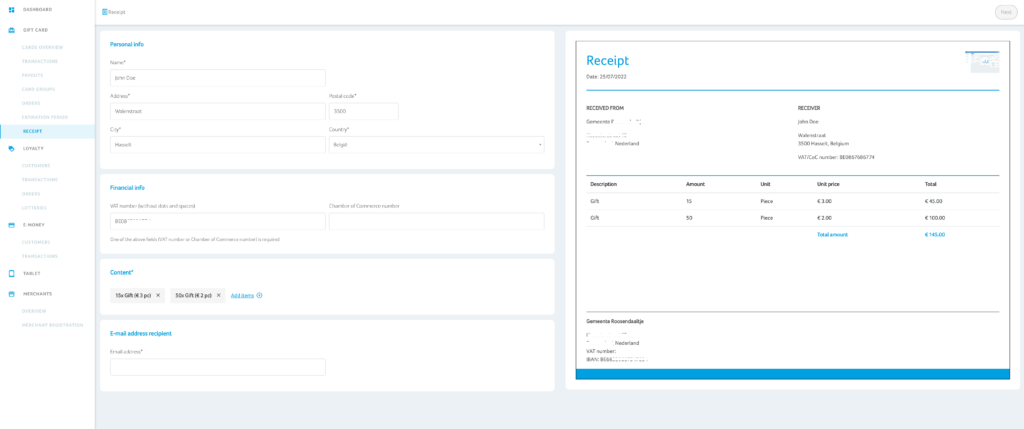Click the Loyalty tag icon
Screen dimensions: 1024x429
point(11,148)
